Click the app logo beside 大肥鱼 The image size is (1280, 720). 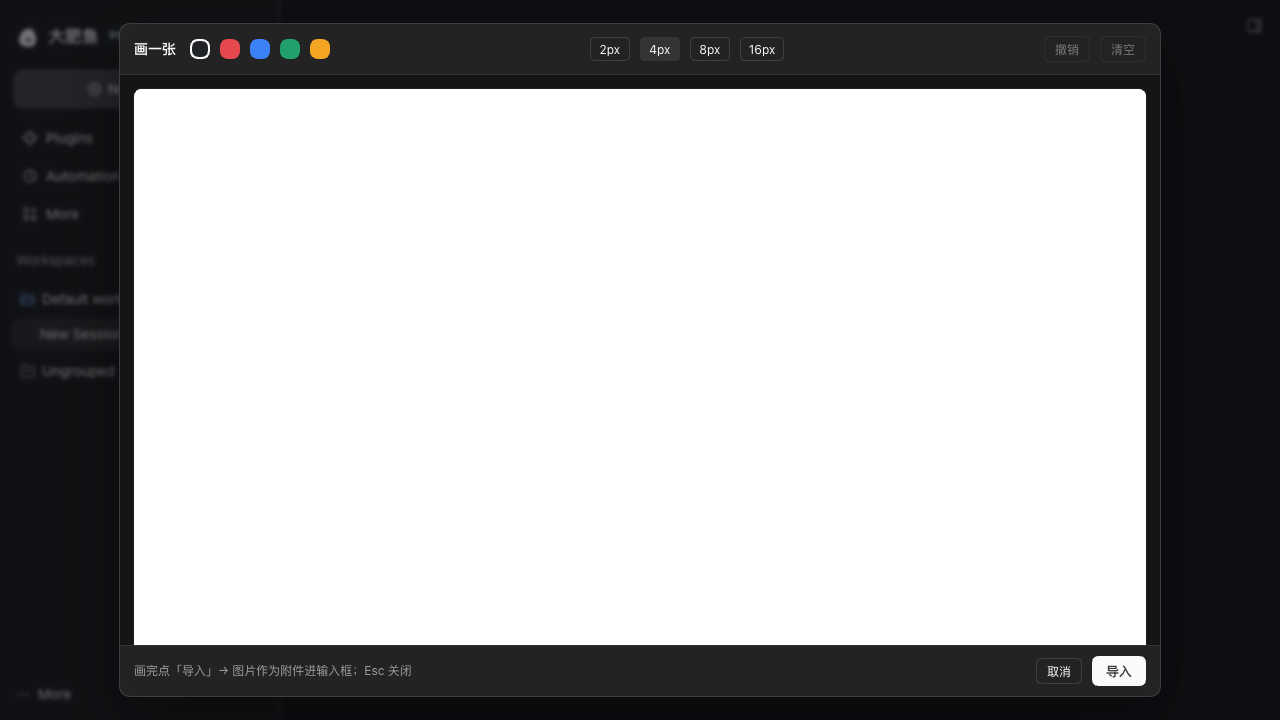coord(28,37)
